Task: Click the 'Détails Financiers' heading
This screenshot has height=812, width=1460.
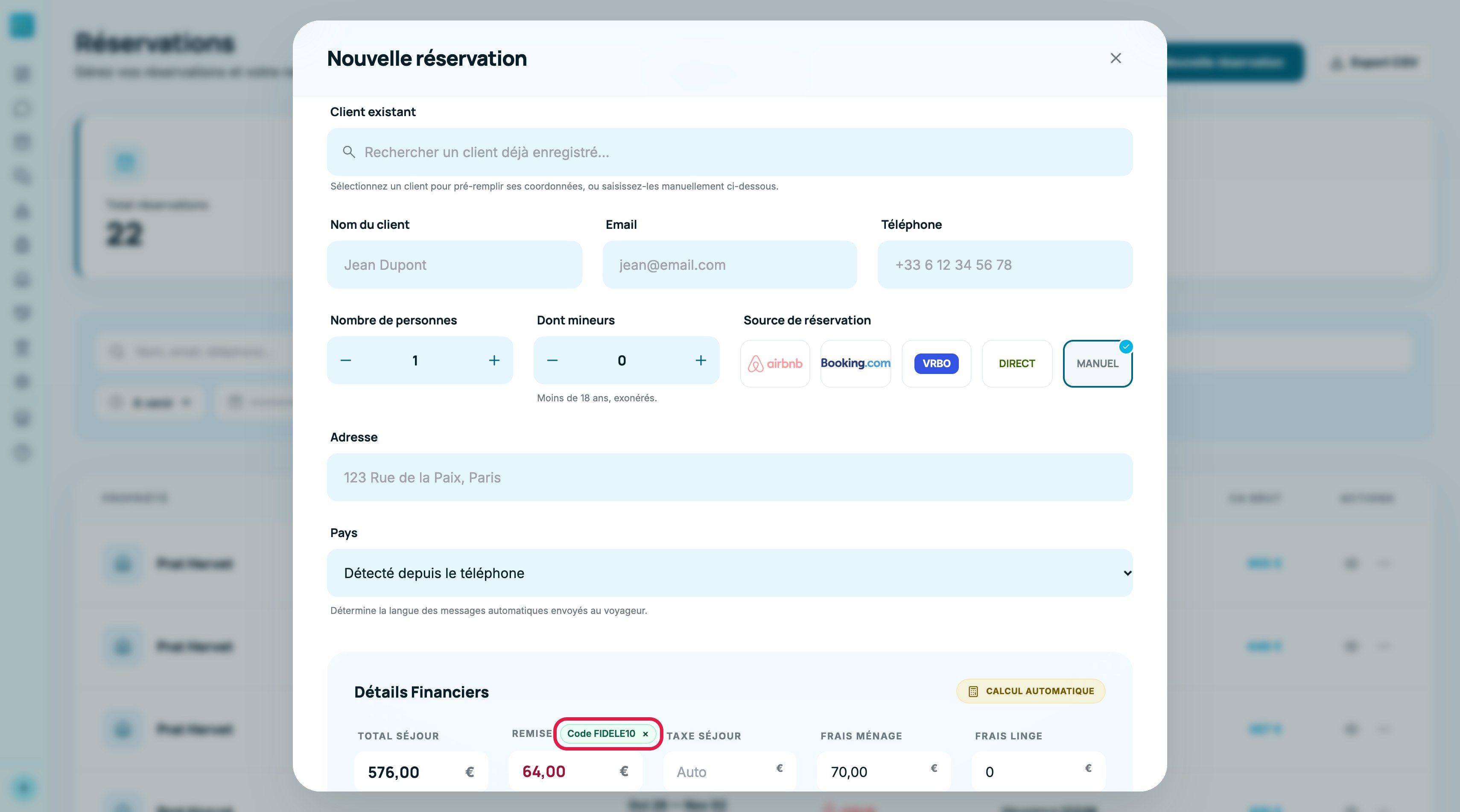Action: click(421, 692)
